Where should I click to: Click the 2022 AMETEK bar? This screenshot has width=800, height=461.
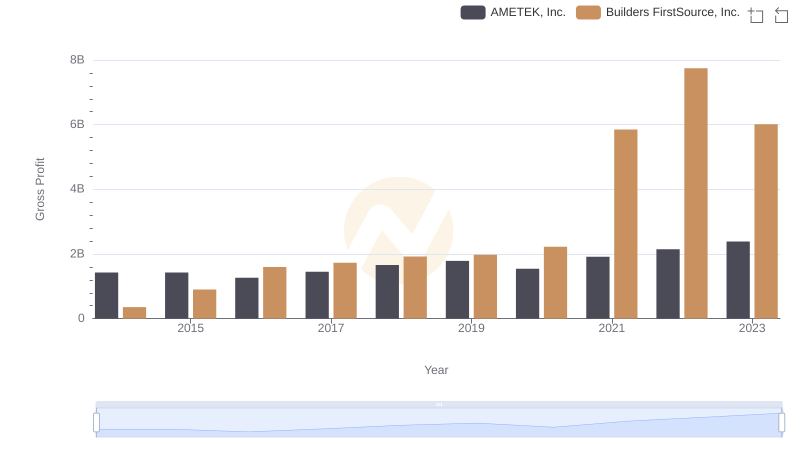pos(668,284)
